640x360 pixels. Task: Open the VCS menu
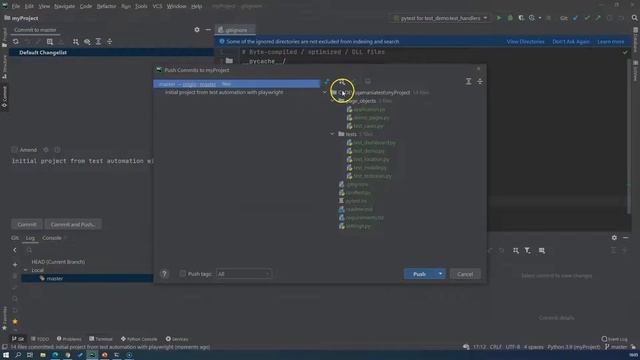click(x=157, y=6)
